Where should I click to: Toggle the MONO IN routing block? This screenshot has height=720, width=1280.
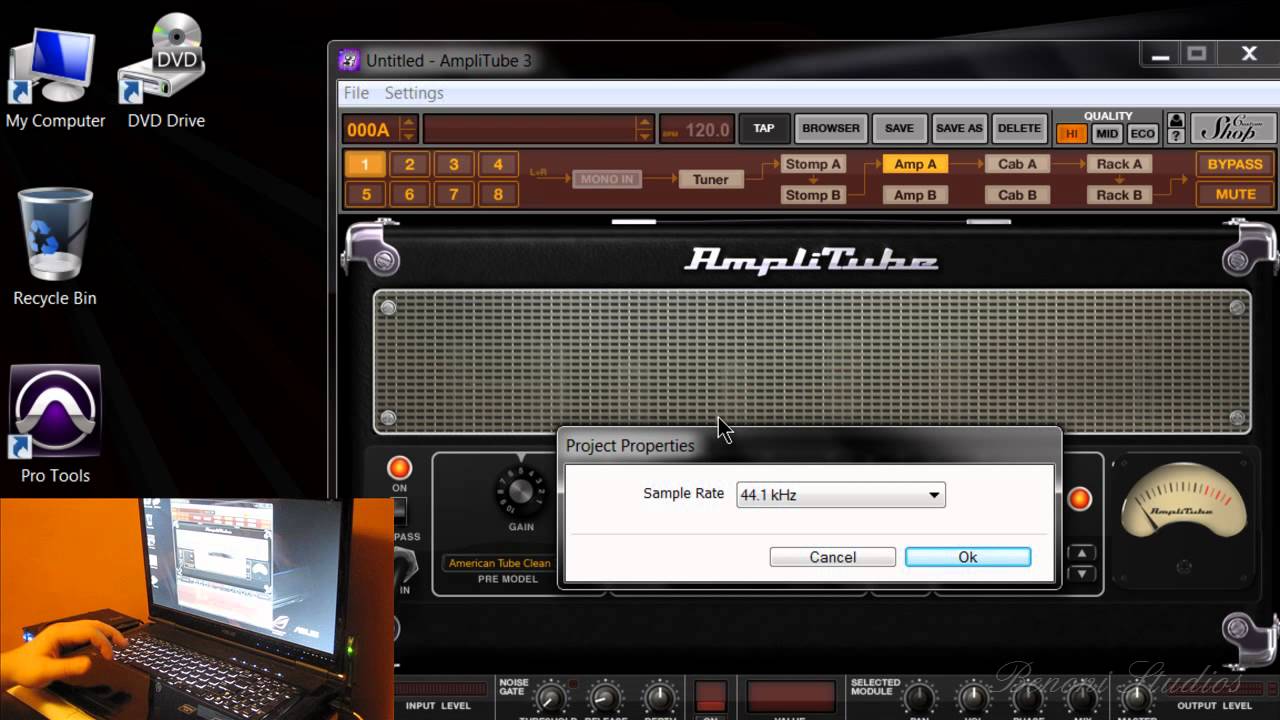(x=607, y=180)
